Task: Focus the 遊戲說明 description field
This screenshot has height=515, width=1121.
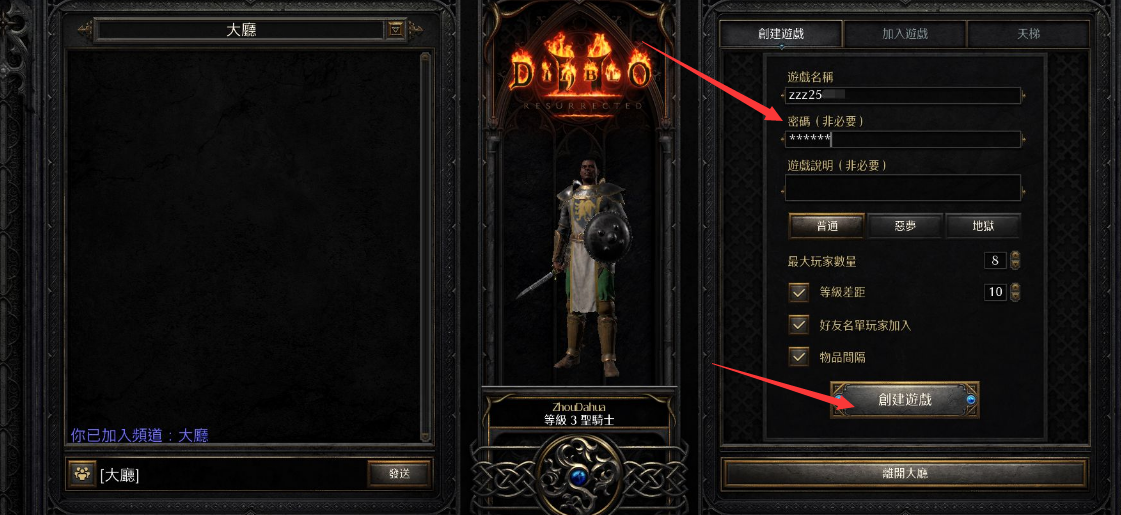Action: pyautogui.click(x=903, y=188)
